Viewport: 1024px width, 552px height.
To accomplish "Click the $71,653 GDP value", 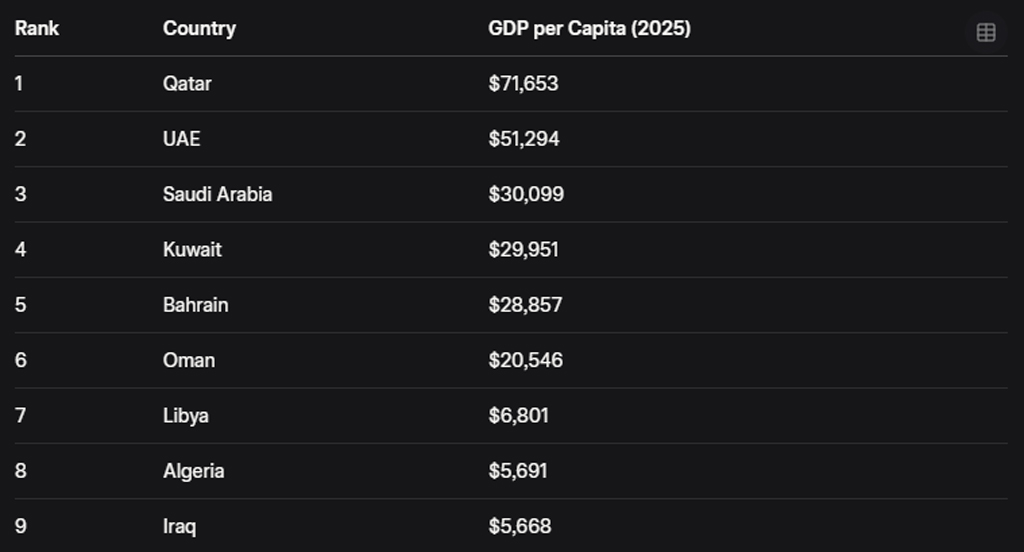I will point(523,83).
